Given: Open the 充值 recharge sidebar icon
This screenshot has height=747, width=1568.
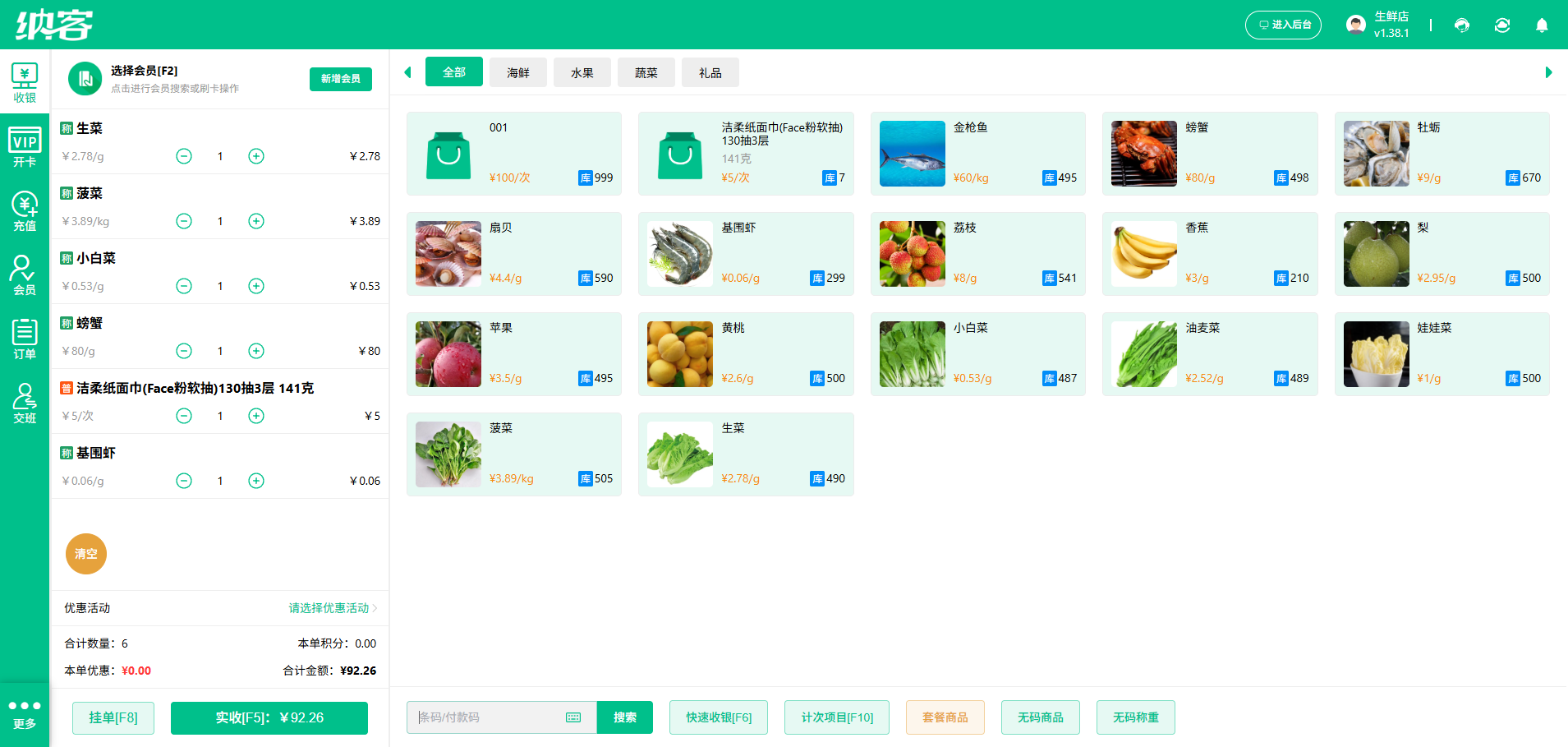Looking at the screenshot, I should tap(25, 211).
